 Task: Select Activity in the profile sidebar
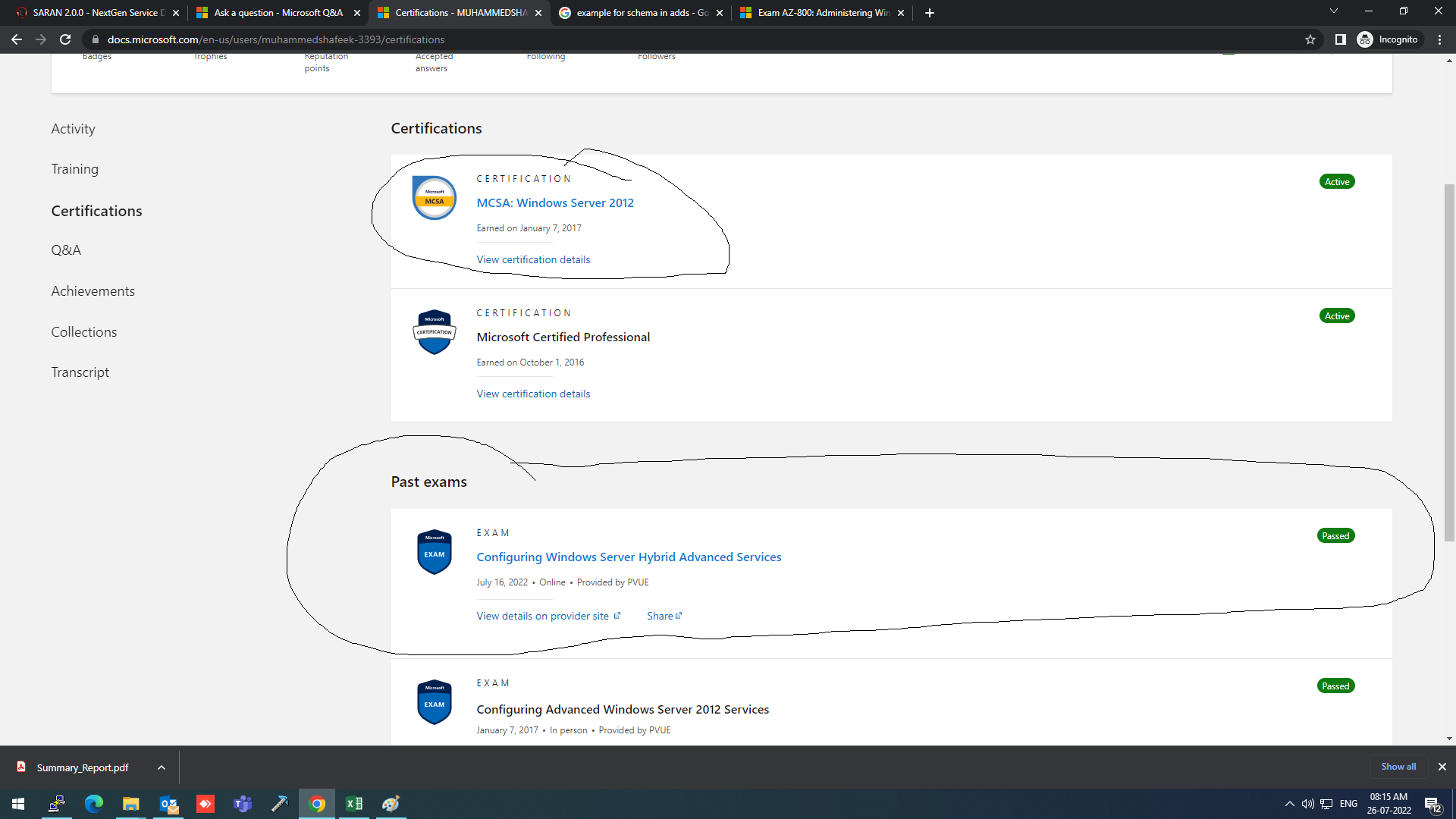click(73, 129)
